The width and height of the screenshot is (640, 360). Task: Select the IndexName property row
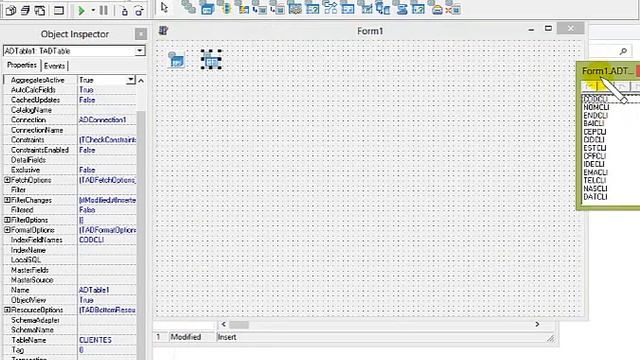coord(70,250)
